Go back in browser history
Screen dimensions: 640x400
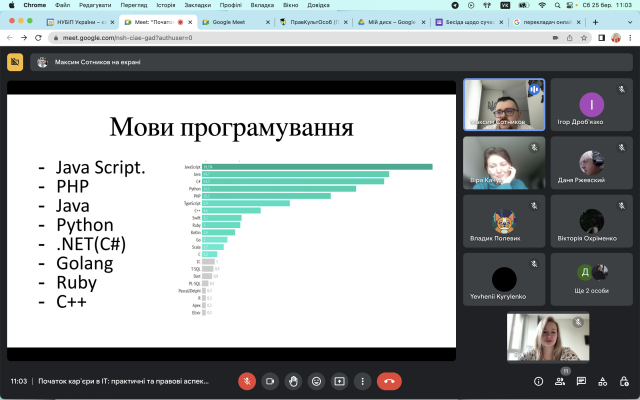(10, 38)
